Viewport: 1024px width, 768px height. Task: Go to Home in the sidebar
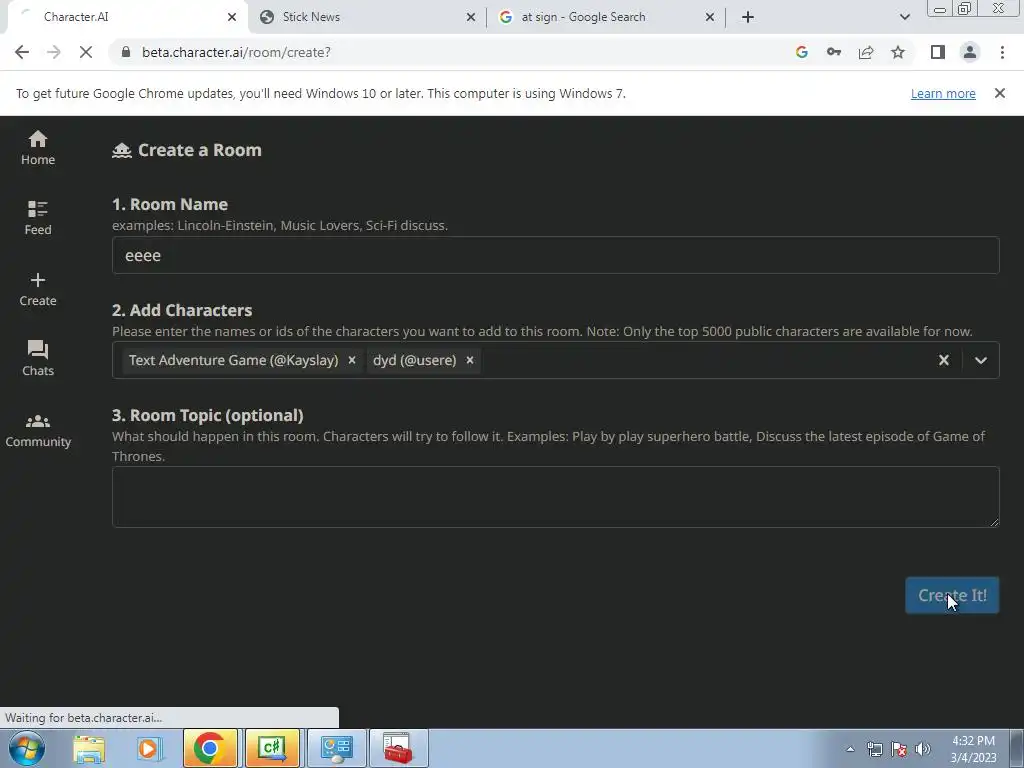pyautogui.click(x=38, y=148)
